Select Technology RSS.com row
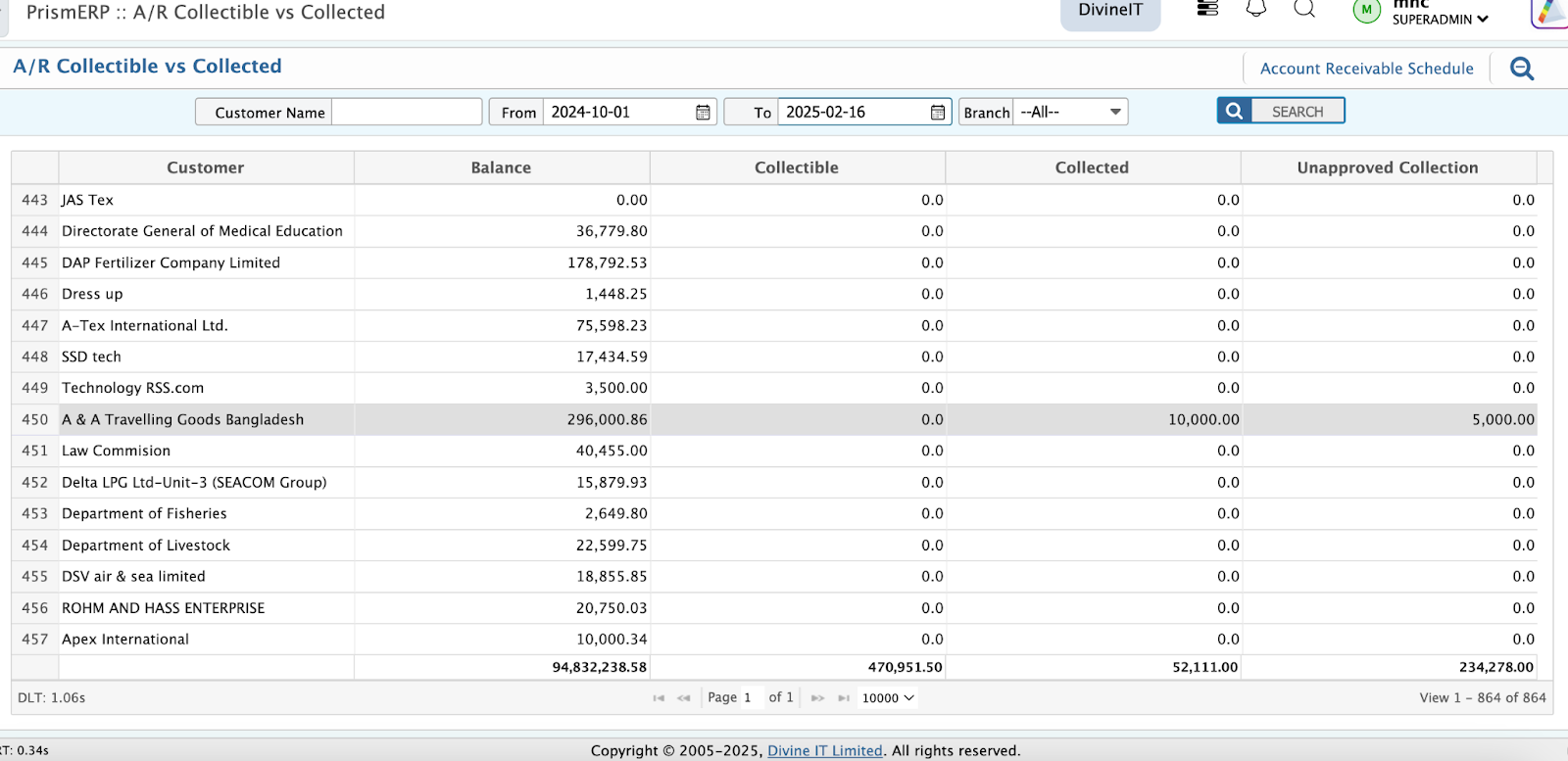 click(x=774, y=388)
